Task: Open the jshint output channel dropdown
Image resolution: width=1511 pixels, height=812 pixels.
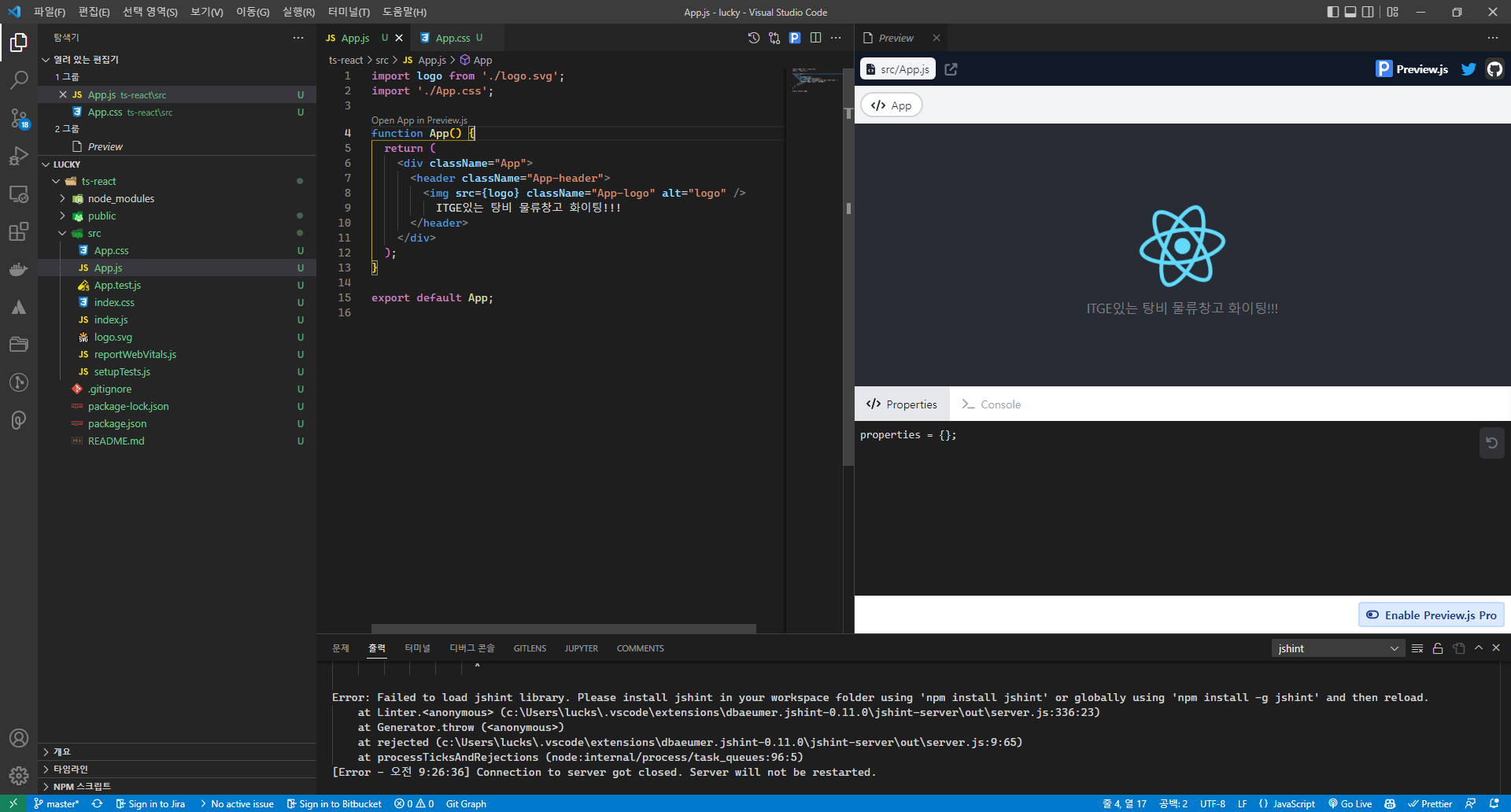Action: pyautogui.click(x=1338, y=648)
